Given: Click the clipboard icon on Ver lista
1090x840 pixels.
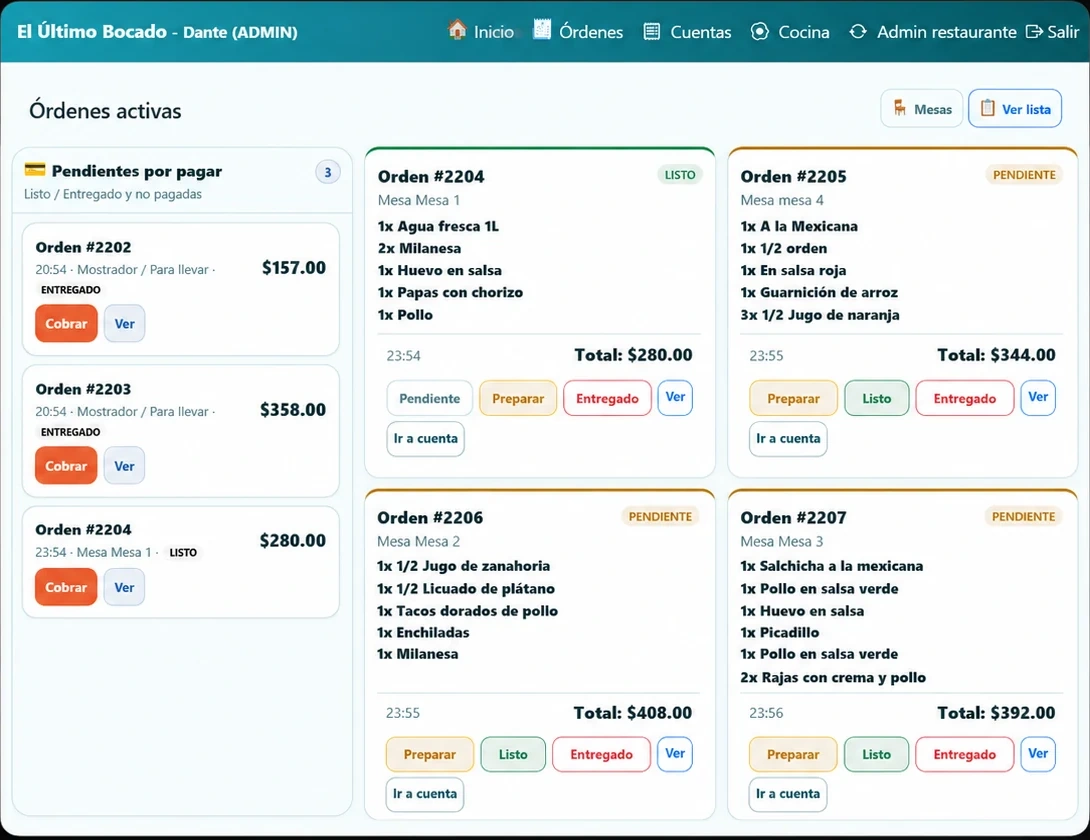Looking at the screenshot, I should [987, 108].
